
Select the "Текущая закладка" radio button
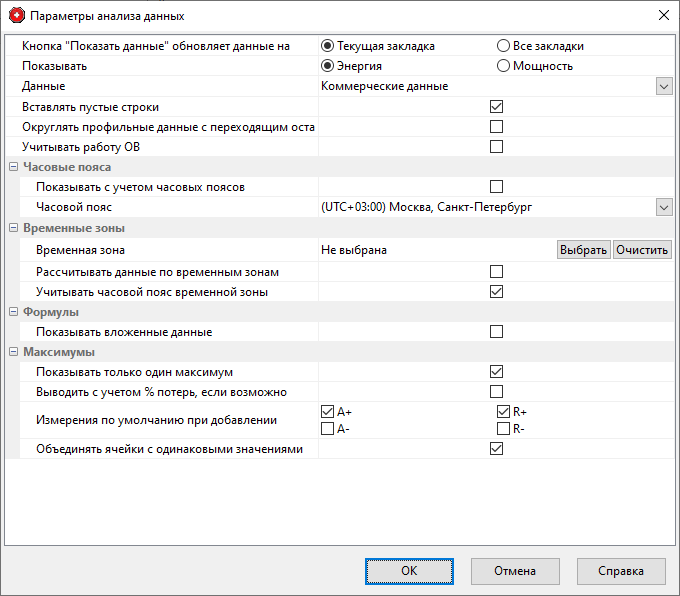(x=327, y=46)
